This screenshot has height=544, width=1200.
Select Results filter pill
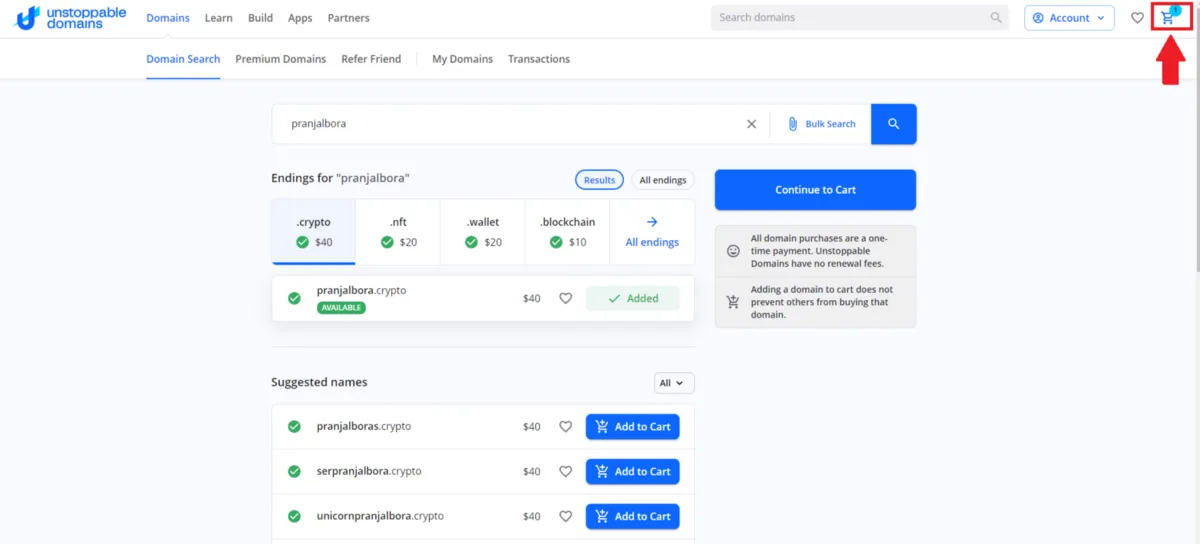pos(599,180)
